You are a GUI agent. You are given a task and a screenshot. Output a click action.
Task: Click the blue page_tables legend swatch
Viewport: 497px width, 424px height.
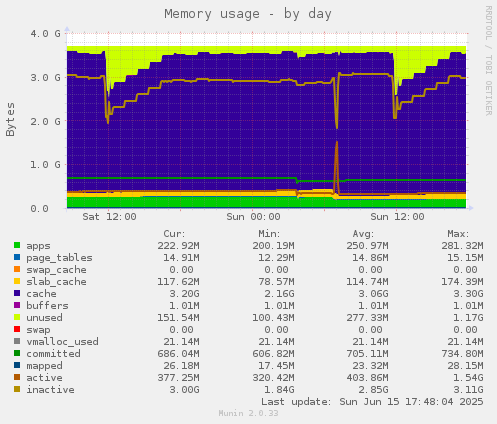(17, 257)
